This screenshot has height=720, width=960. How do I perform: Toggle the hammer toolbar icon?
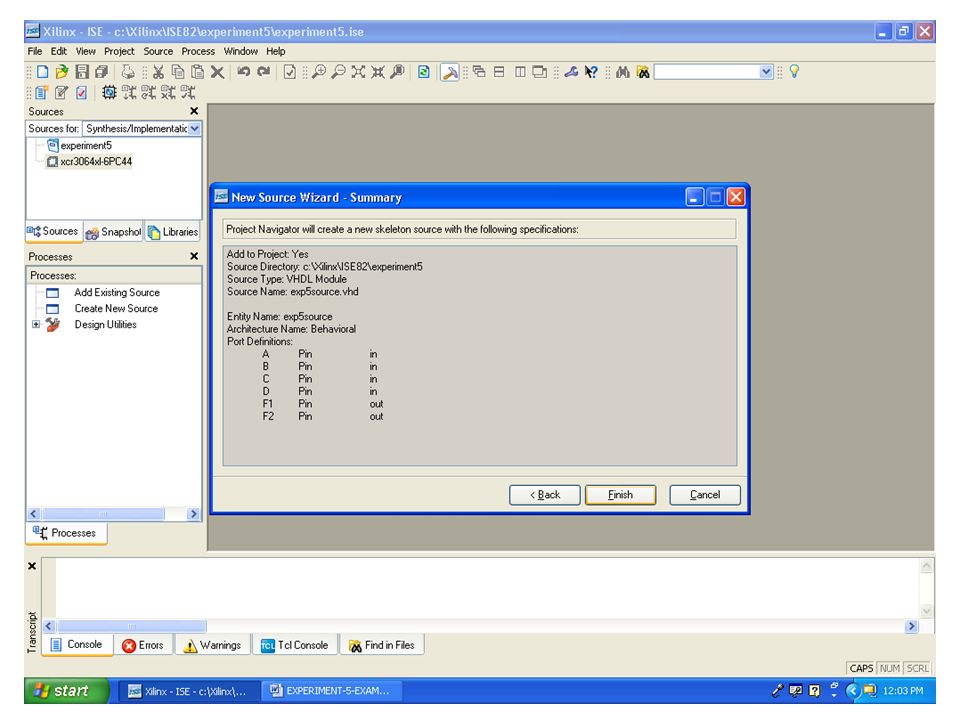450,73
